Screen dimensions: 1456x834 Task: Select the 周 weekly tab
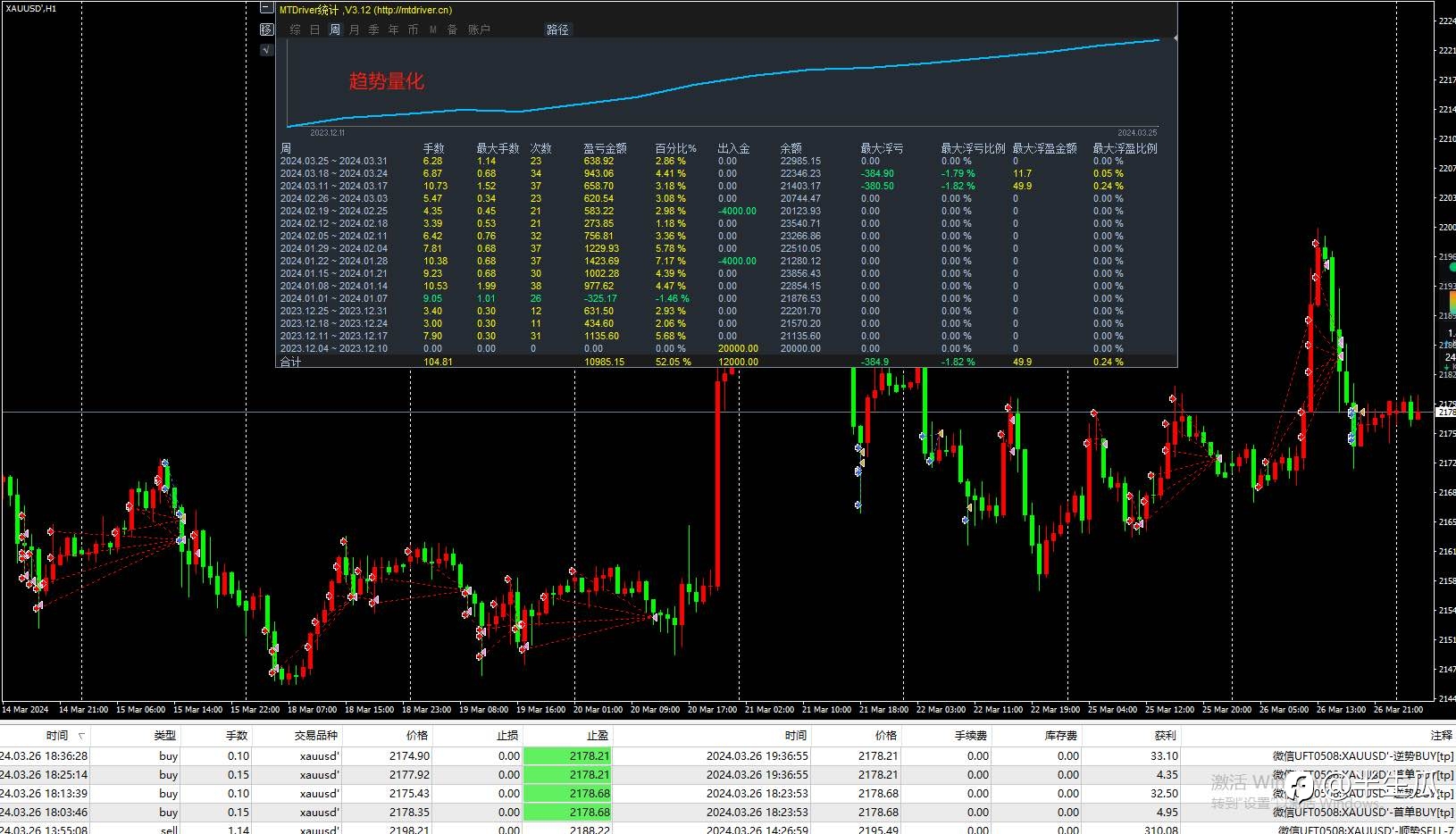point(334,29)
